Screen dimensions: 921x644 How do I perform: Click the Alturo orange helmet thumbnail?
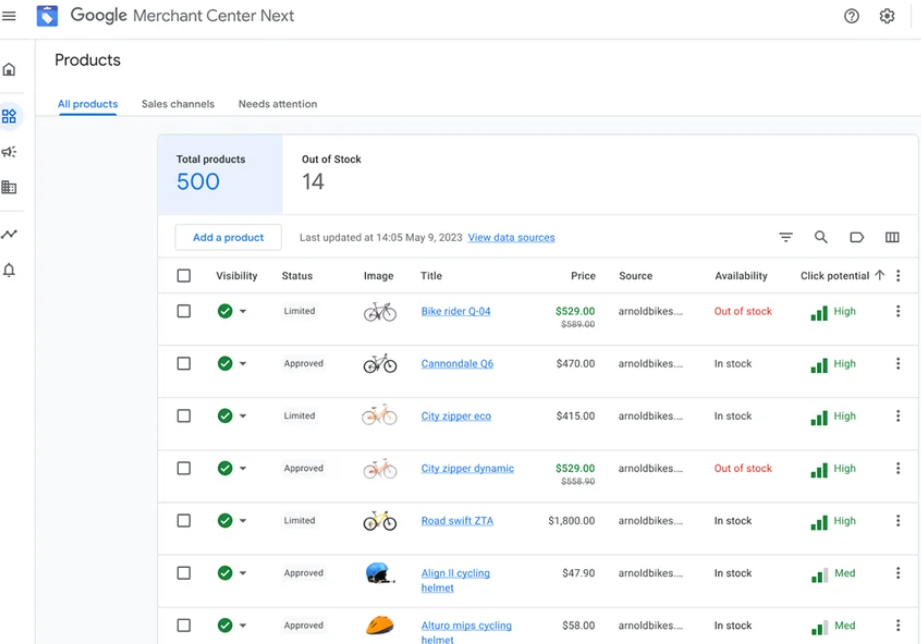pyautogui.click(x=379, y=625)
